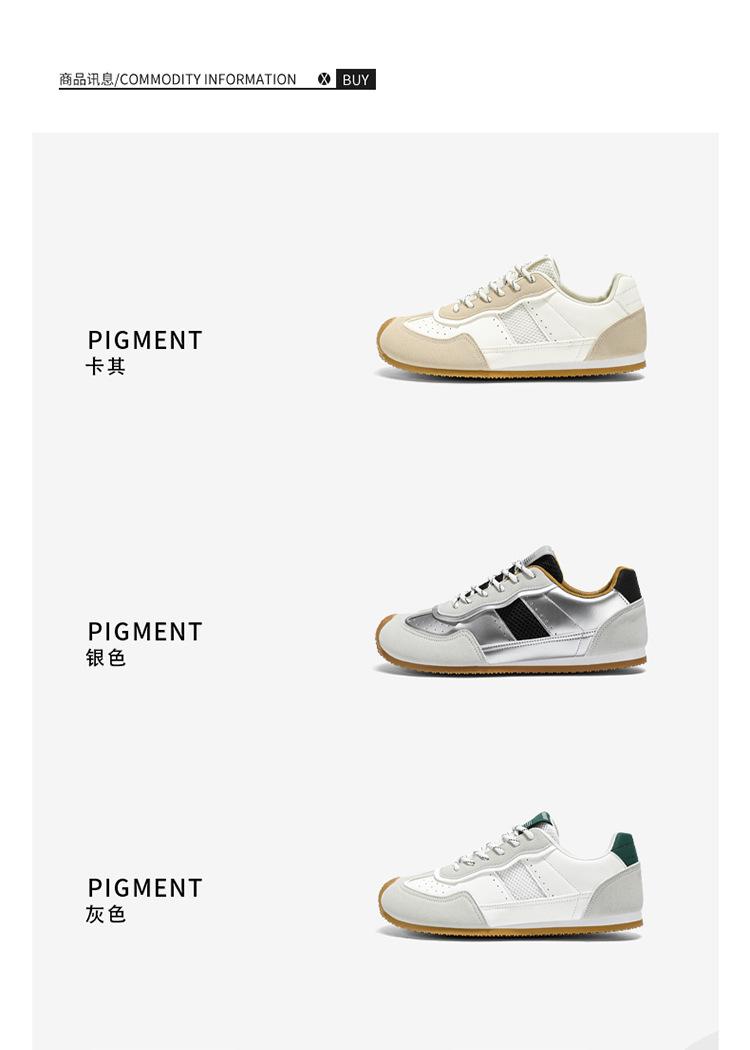Screen dimensions: 750x1050
Task: Open the khaki sneaker image
Action: click(x=511, y=317)
